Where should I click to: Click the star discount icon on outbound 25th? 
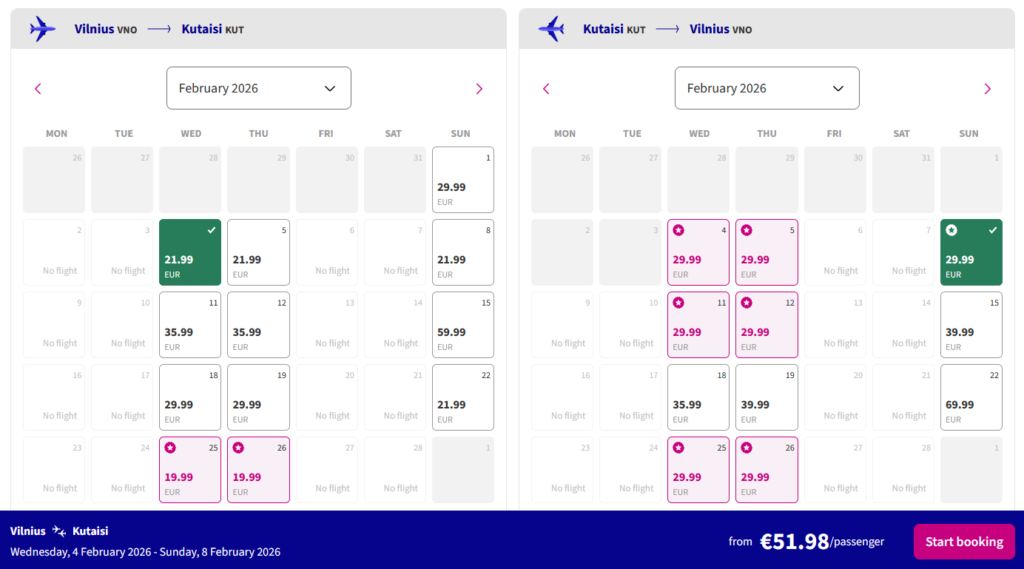(x=170, y=448)
